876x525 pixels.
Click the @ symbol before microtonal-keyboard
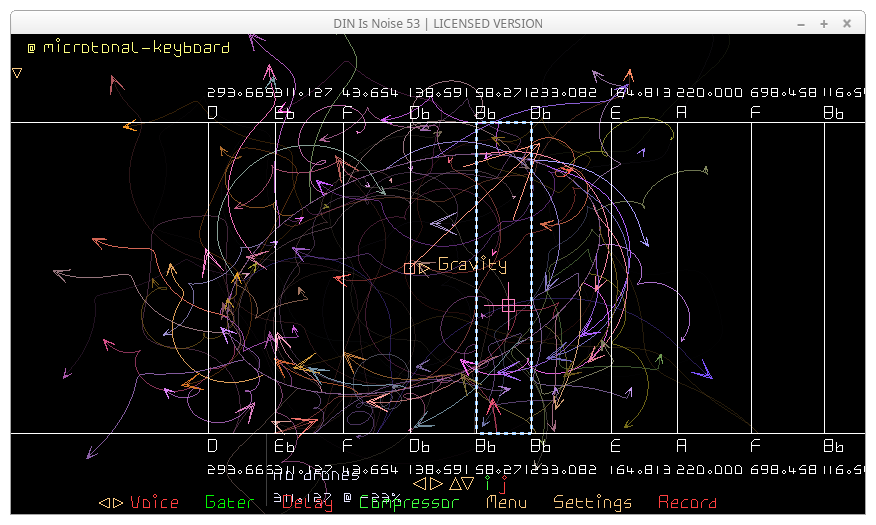[32, 47]
